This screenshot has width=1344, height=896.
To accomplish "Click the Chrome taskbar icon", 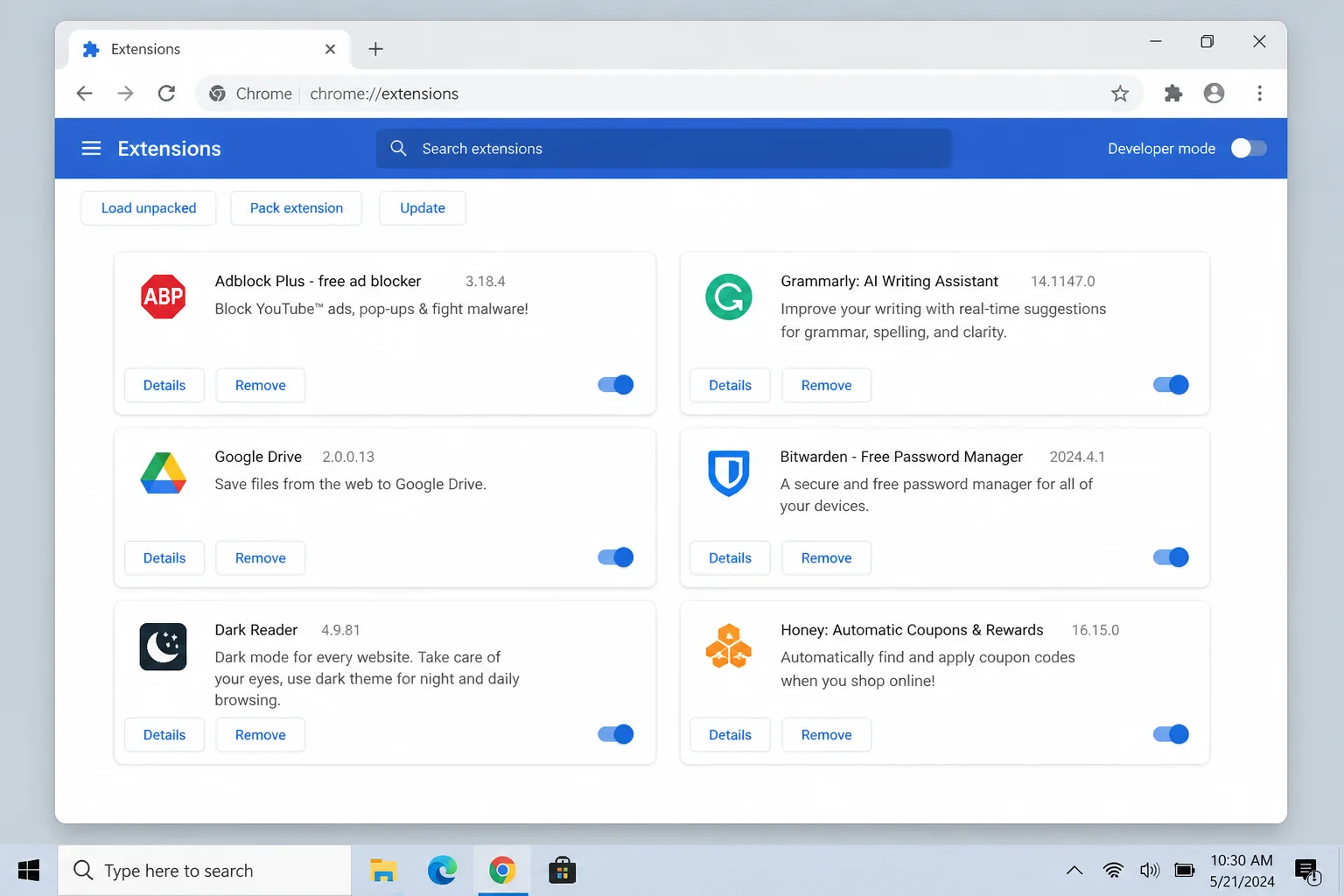I will [502, 871].
